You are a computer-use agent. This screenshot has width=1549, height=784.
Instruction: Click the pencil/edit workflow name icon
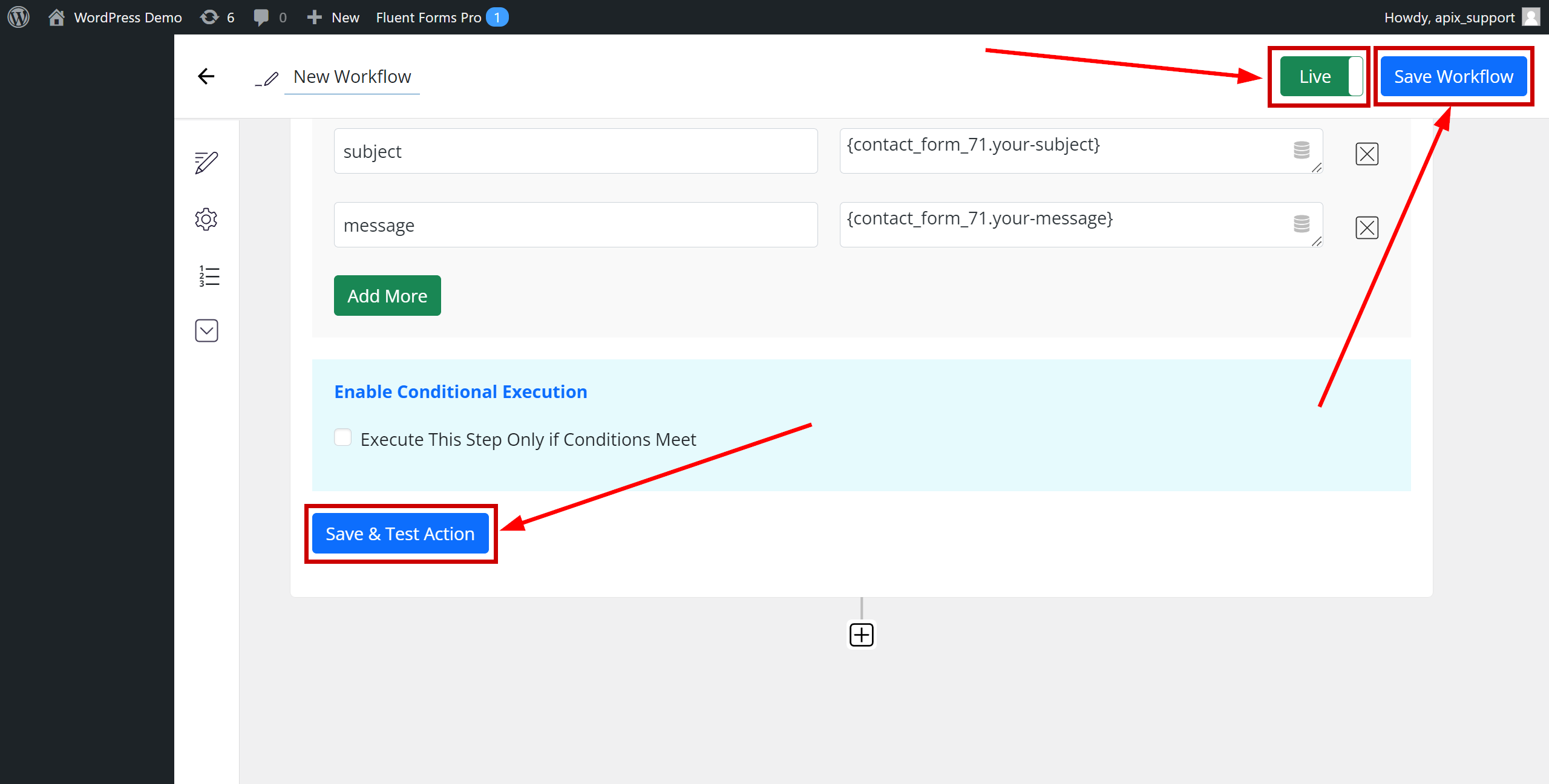pyautogui.click(x=265, y=77)
